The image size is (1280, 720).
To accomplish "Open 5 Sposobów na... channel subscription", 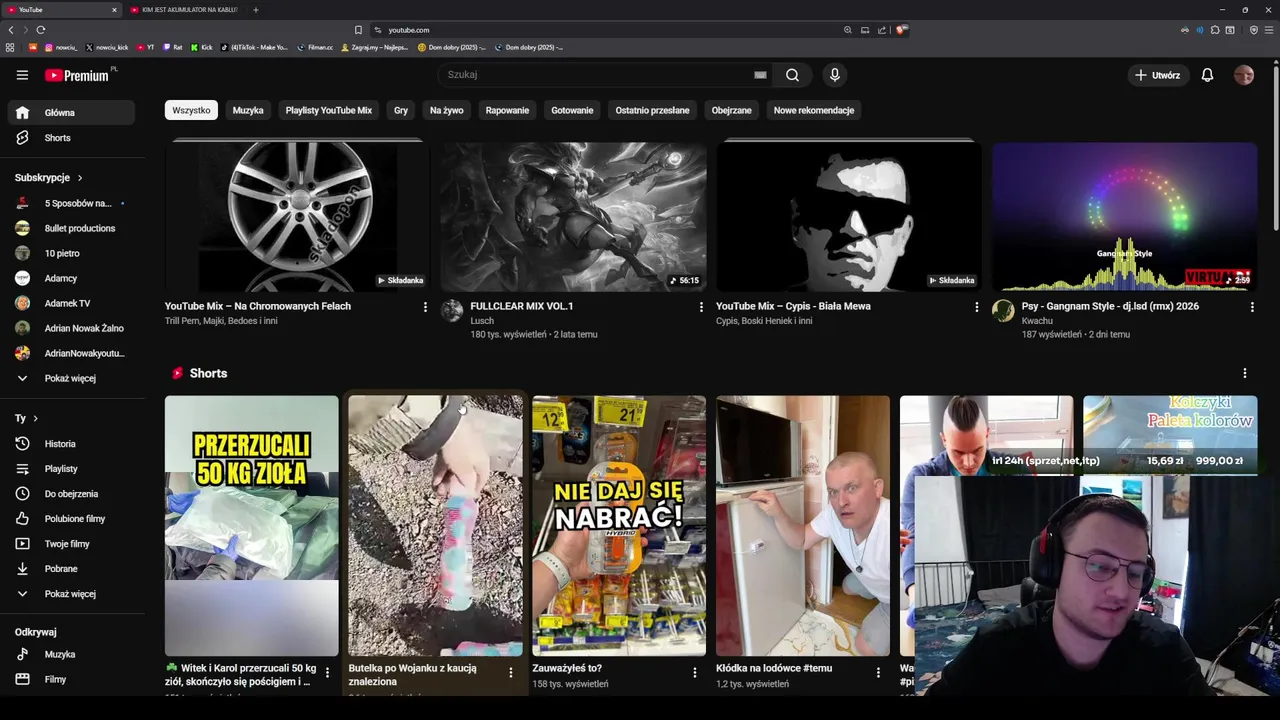I will pos(71,204).
